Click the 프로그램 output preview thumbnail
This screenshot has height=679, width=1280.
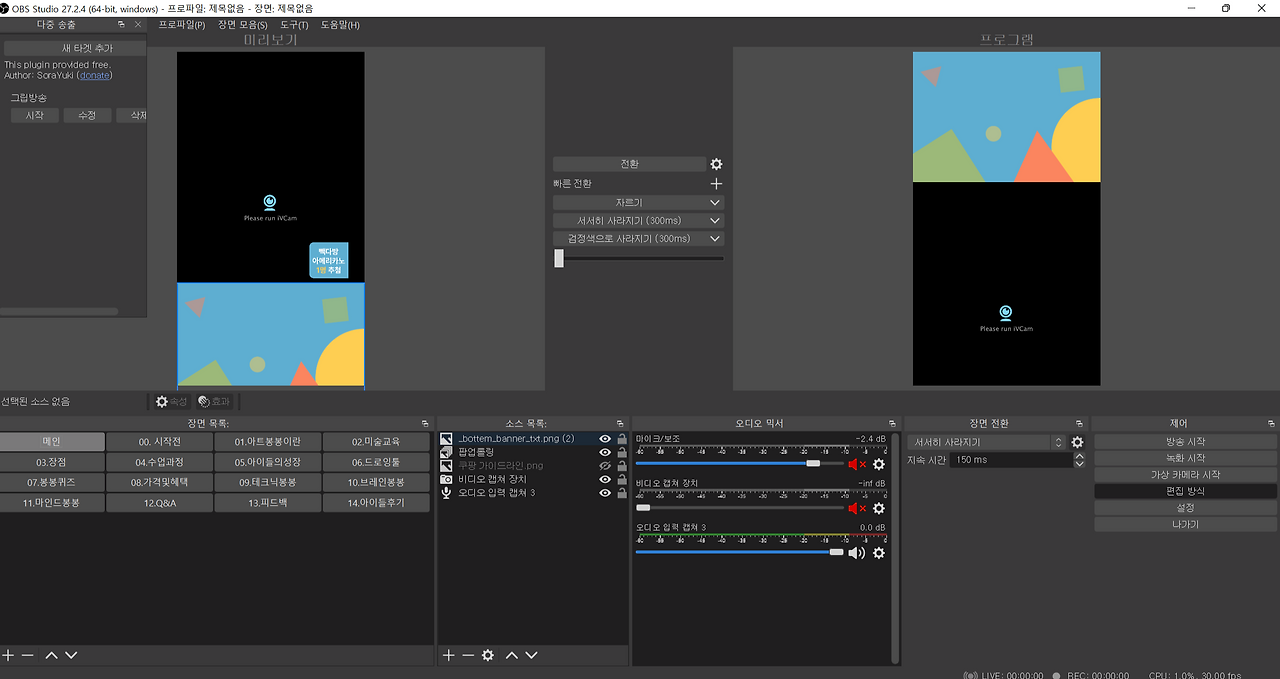1006,218
